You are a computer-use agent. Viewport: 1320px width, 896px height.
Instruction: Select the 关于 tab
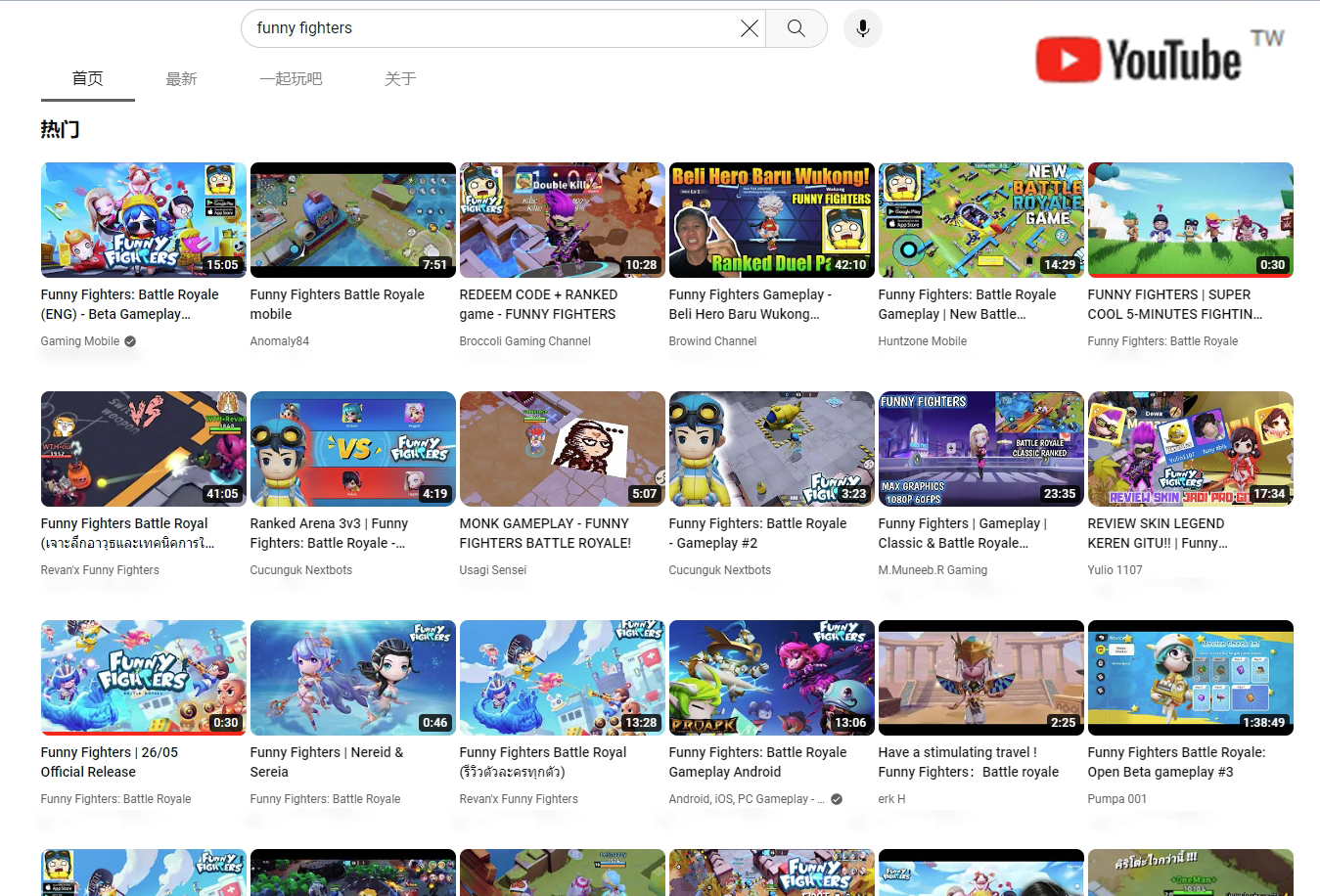(400, 79)
